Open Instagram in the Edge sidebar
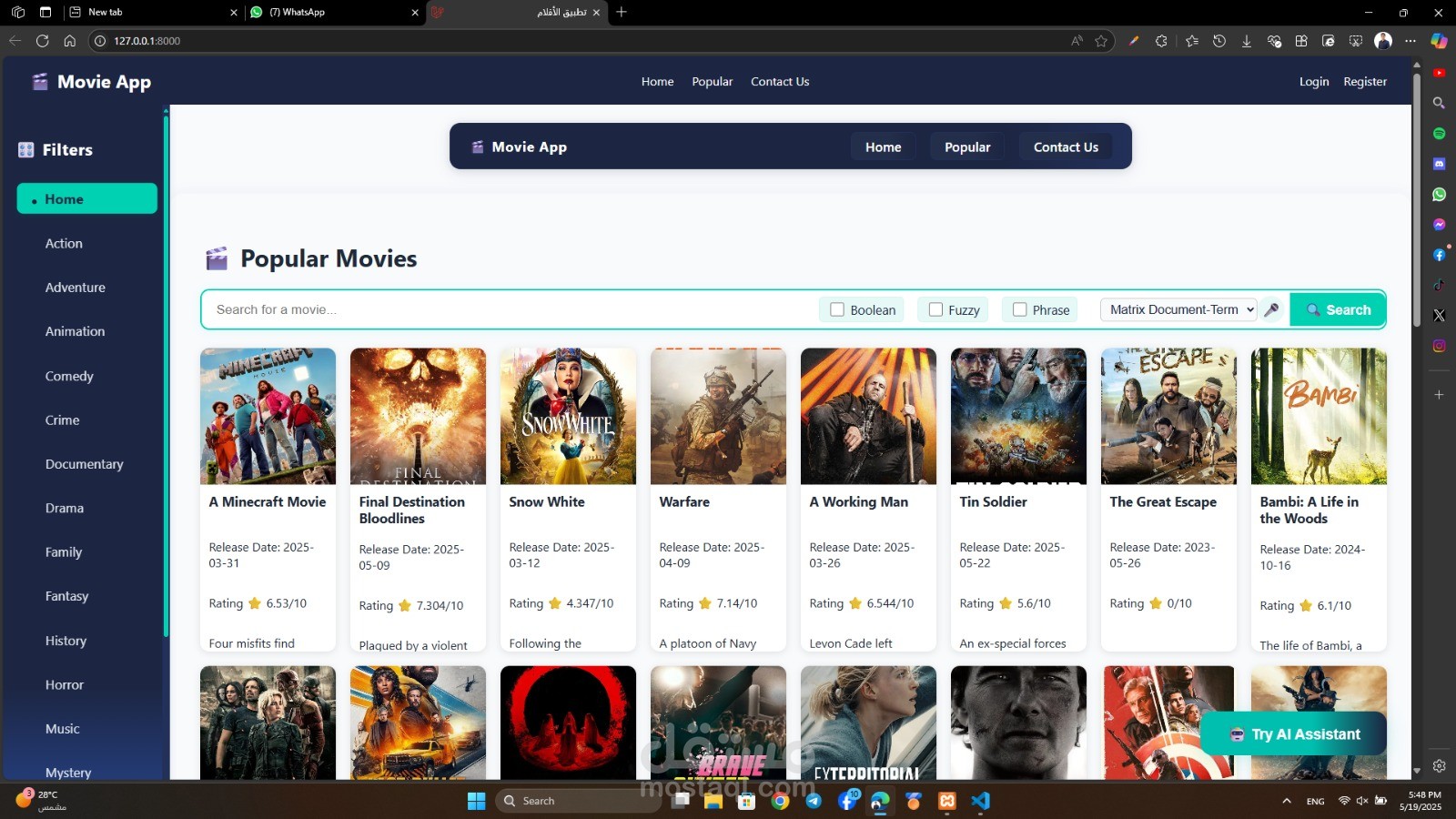The width and height of the screenshot is (1456, 819). [x=1439, y=346]
